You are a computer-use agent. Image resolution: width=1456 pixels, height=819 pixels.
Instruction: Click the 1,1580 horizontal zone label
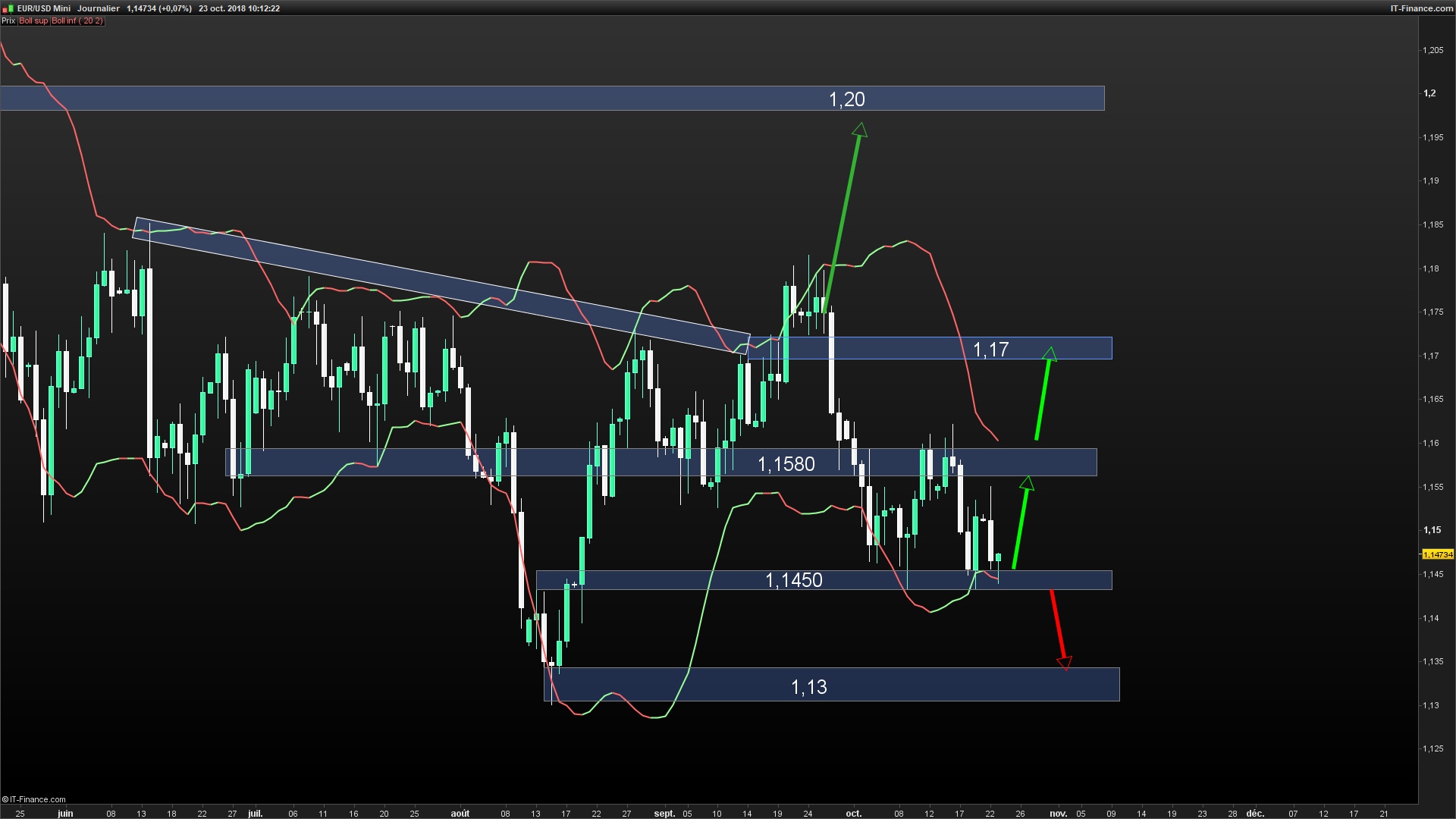pyautogui.click(x=786, y=464)
